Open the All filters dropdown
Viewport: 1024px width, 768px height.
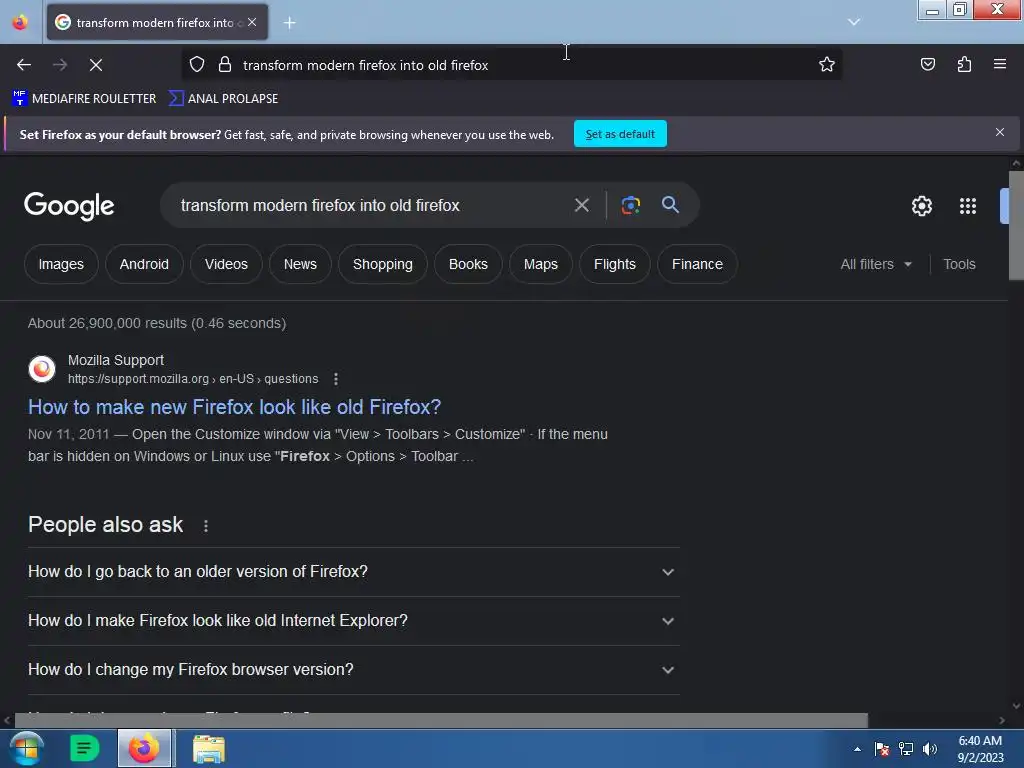[876, 264]
